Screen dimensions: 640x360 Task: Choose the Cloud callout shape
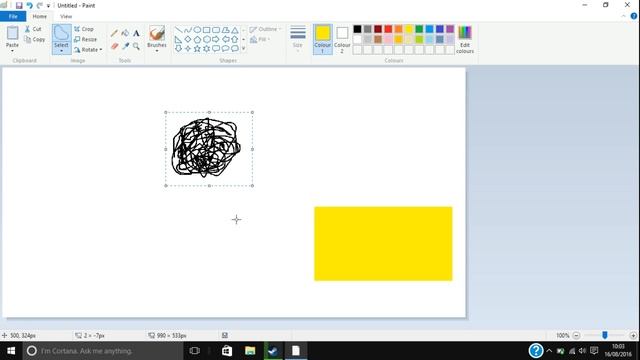point(235,49)
